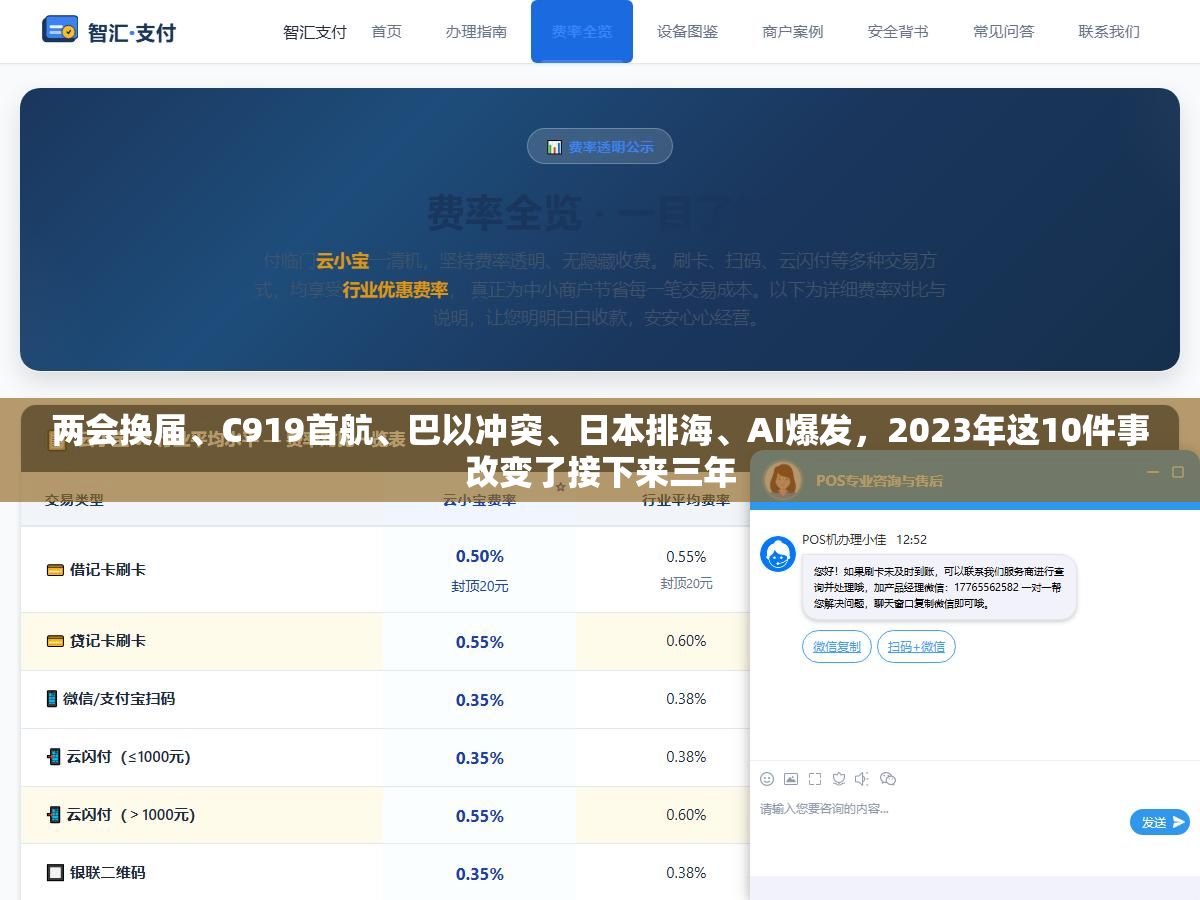Focus the 请输入您要咨询的内容 chat input

(940, 809)
